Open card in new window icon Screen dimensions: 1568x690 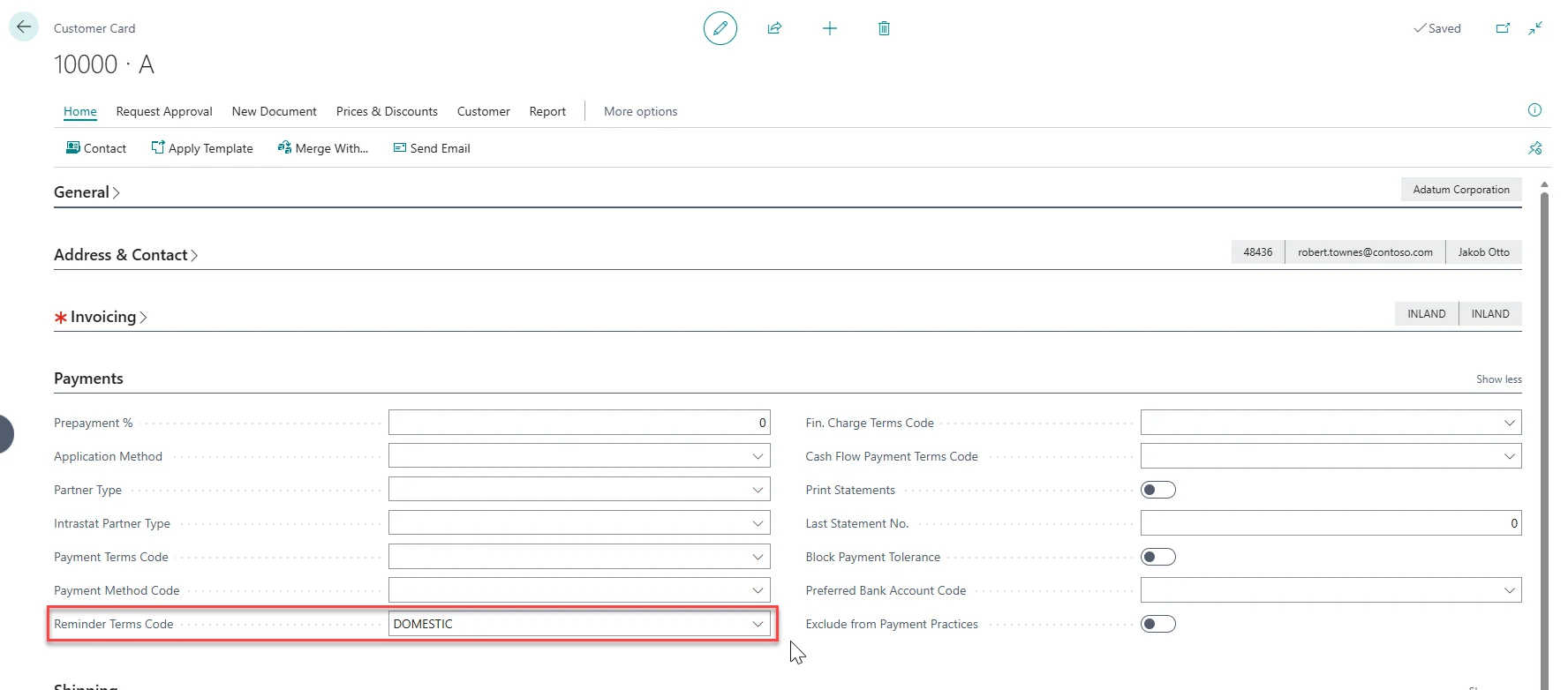pyautogui.click(x=1503, y=28)
